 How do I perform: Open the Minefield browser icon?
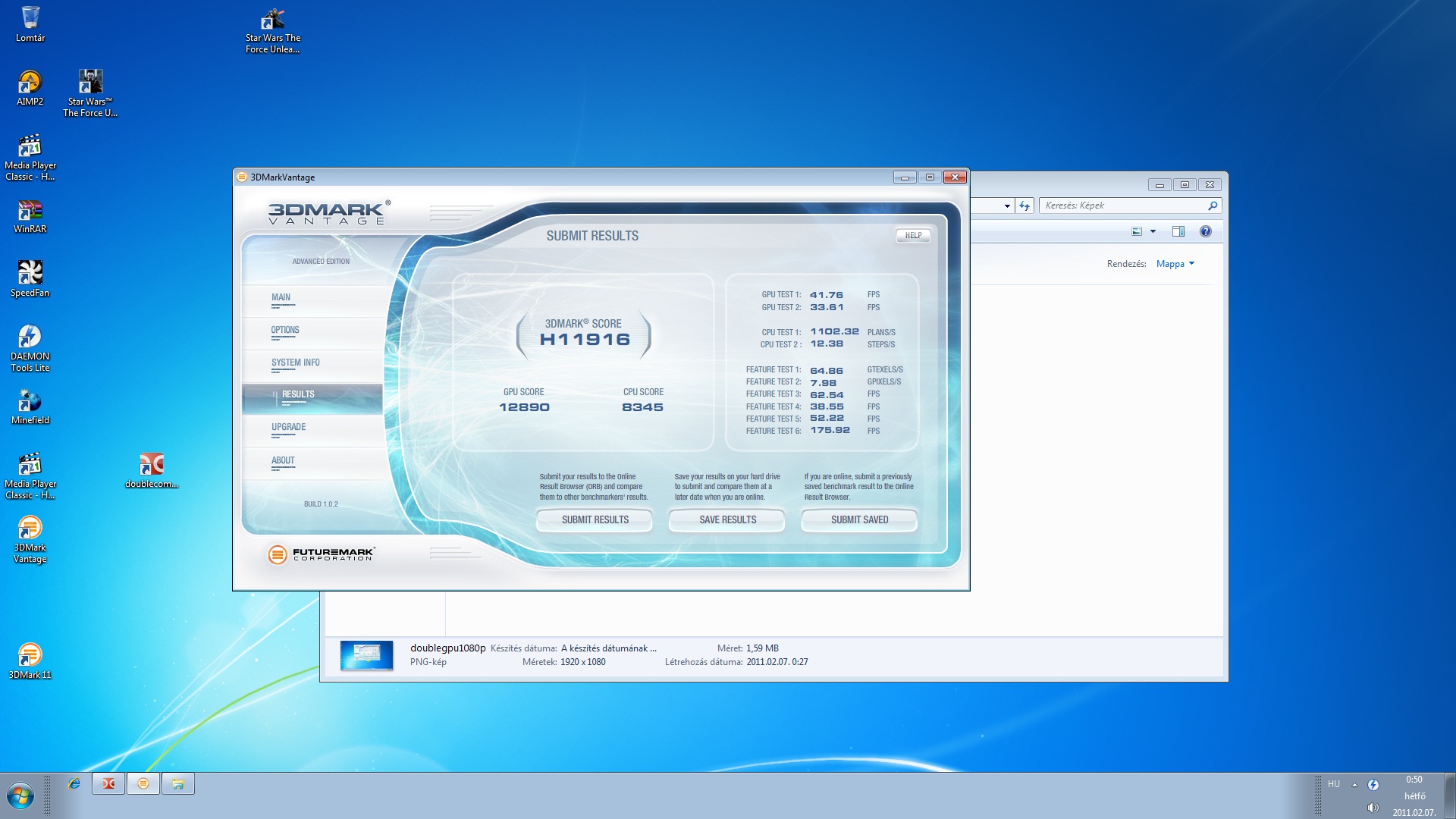pos(30,402)
